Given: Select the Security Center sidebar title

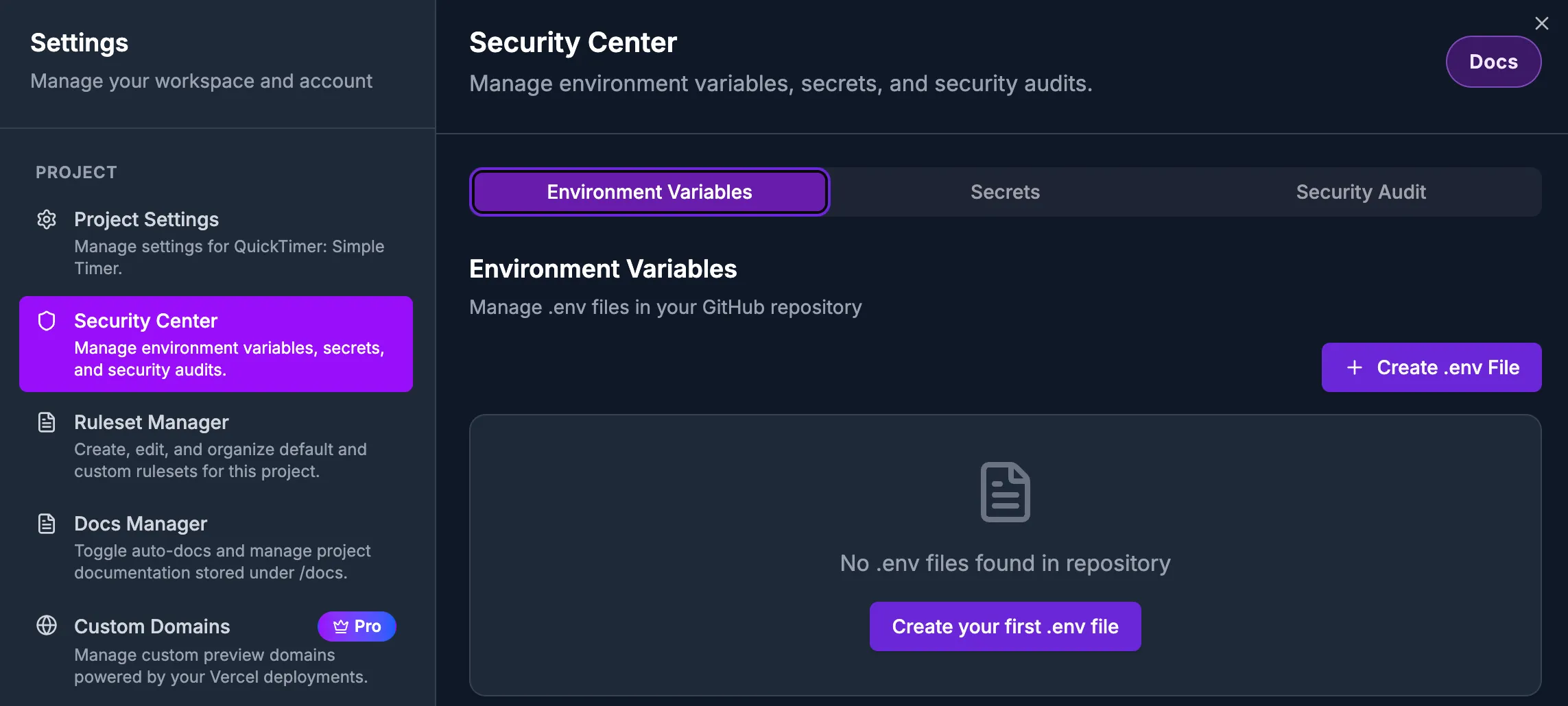Looking at the screenshot, I should point(145,321).
